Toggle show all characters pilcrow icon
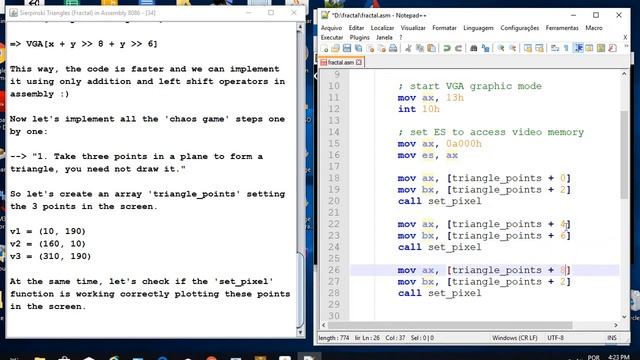The height and width of the screenshot is (360, 640). [x=566, y=48]
